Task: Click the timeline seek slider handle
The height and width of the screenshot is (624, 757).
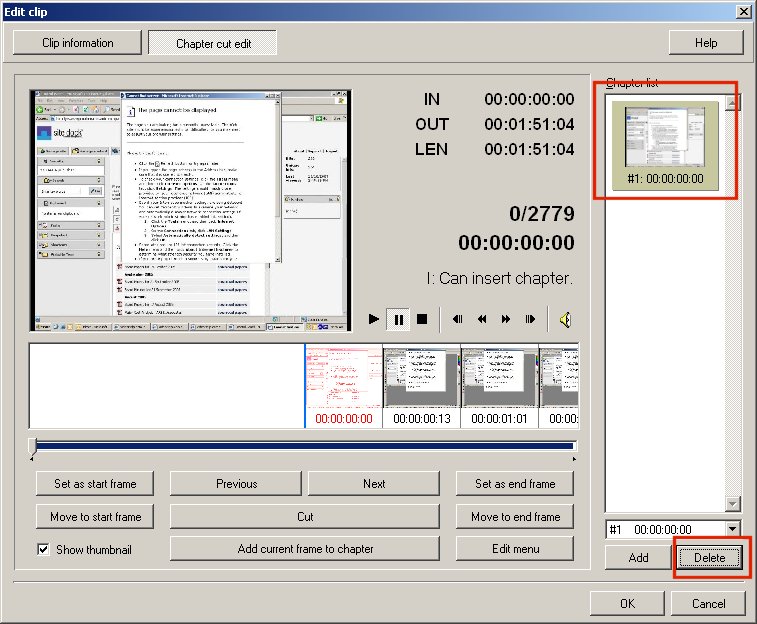Action: [32, 446]
